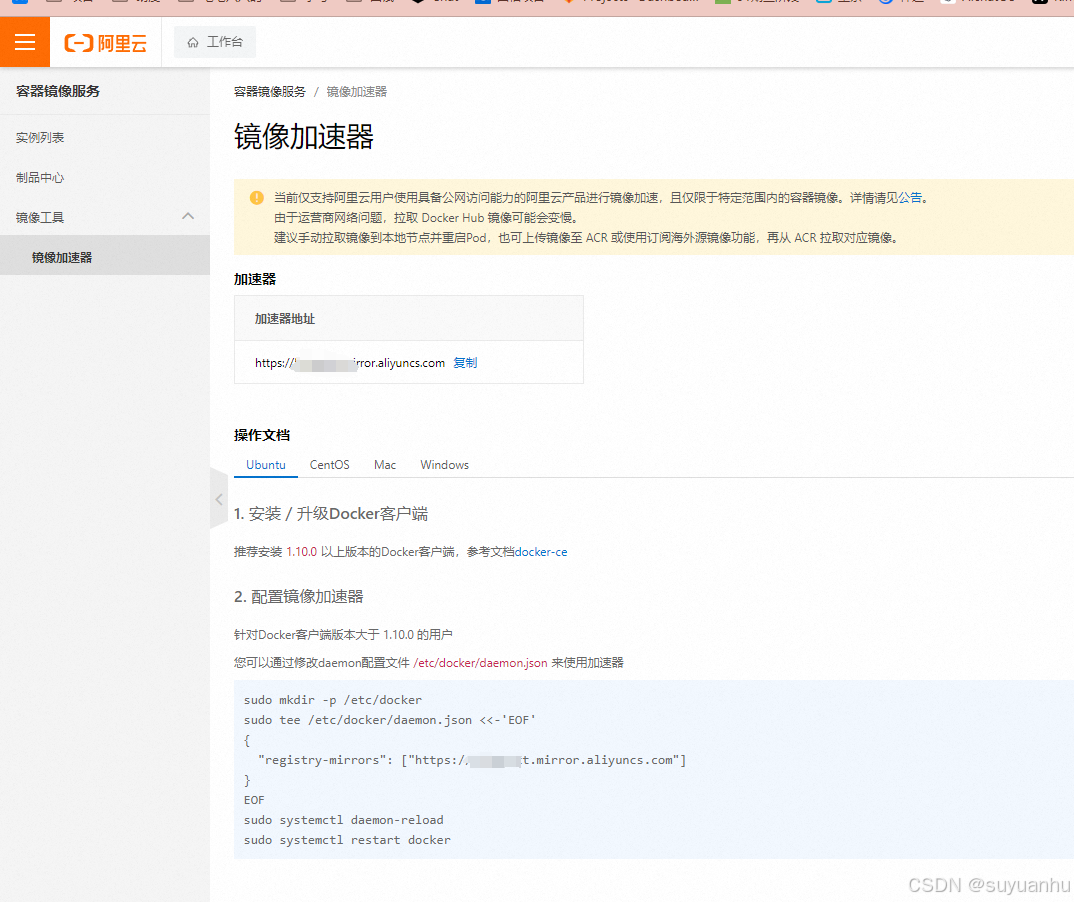Click the /etc/docker/daemon.json path text
Screen dimensions: 1074x902
[480, 663]
